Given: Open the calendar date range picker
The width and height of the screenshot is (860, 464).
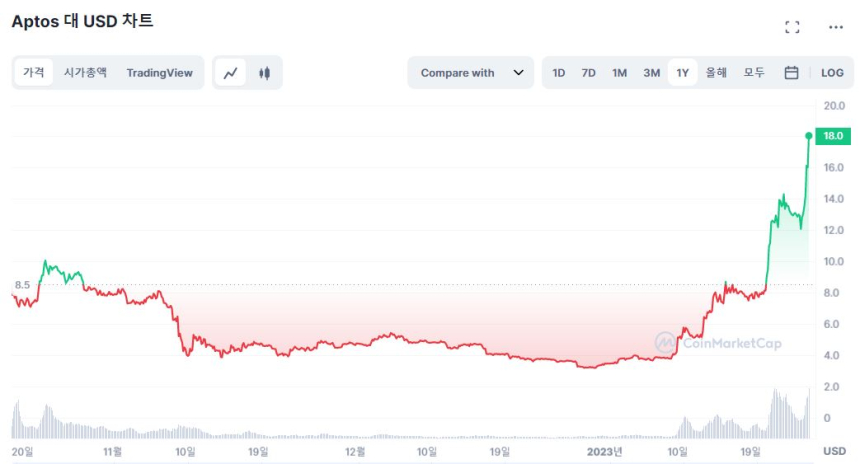Looking at the screenshot, I should point(791,73).
